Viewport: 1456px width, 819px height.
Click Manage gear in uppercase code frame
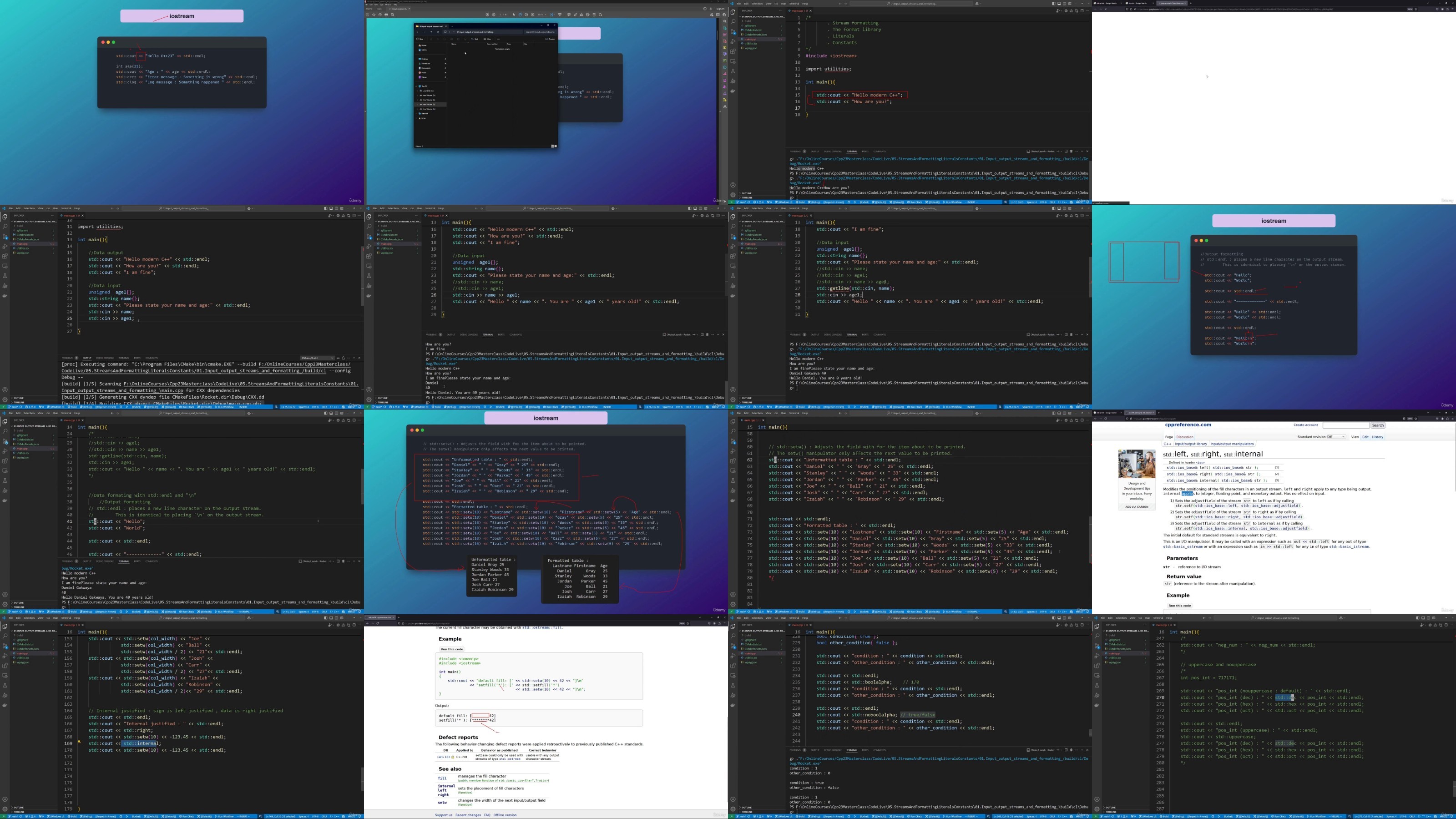(x=1097, y=809)
